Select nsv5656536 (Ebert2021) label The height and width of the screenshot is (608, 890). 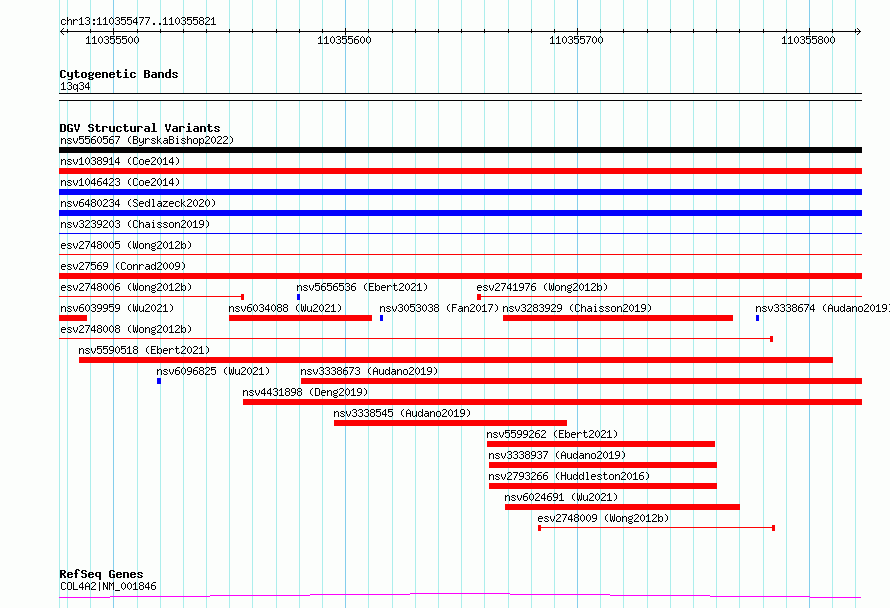point(362,287)
